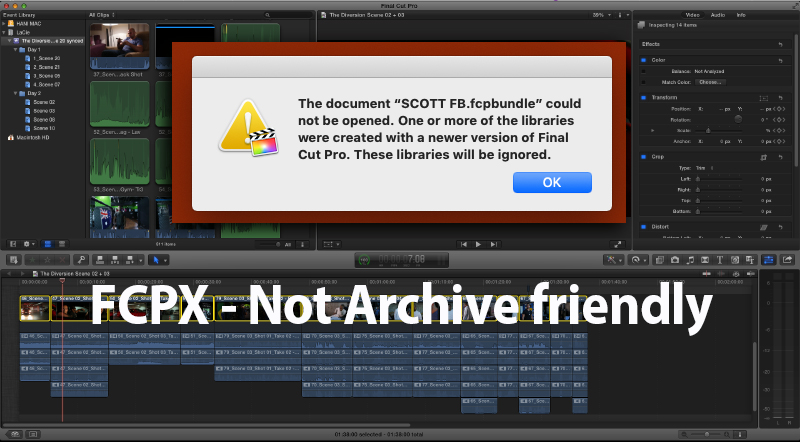Switch browser to list view
This screenshot has width=800, height=442.
point(62,244)
